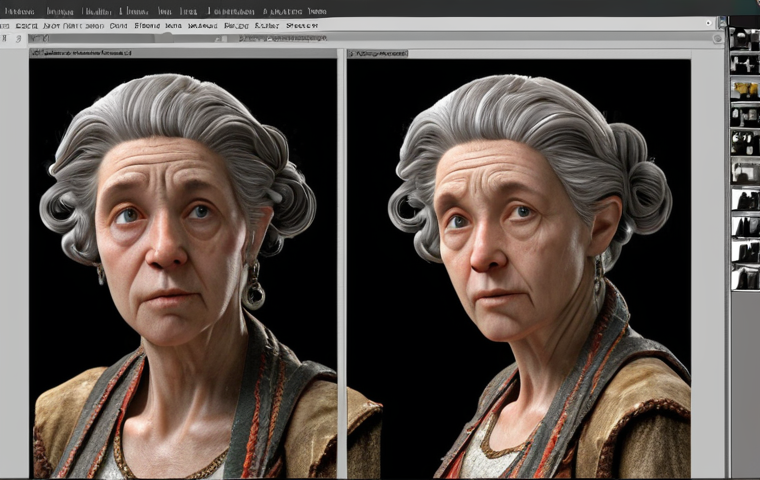The width and height of the screenshot is (760, 480).
Task: Activate the right viewport's title tab
Action: point(378,53)
